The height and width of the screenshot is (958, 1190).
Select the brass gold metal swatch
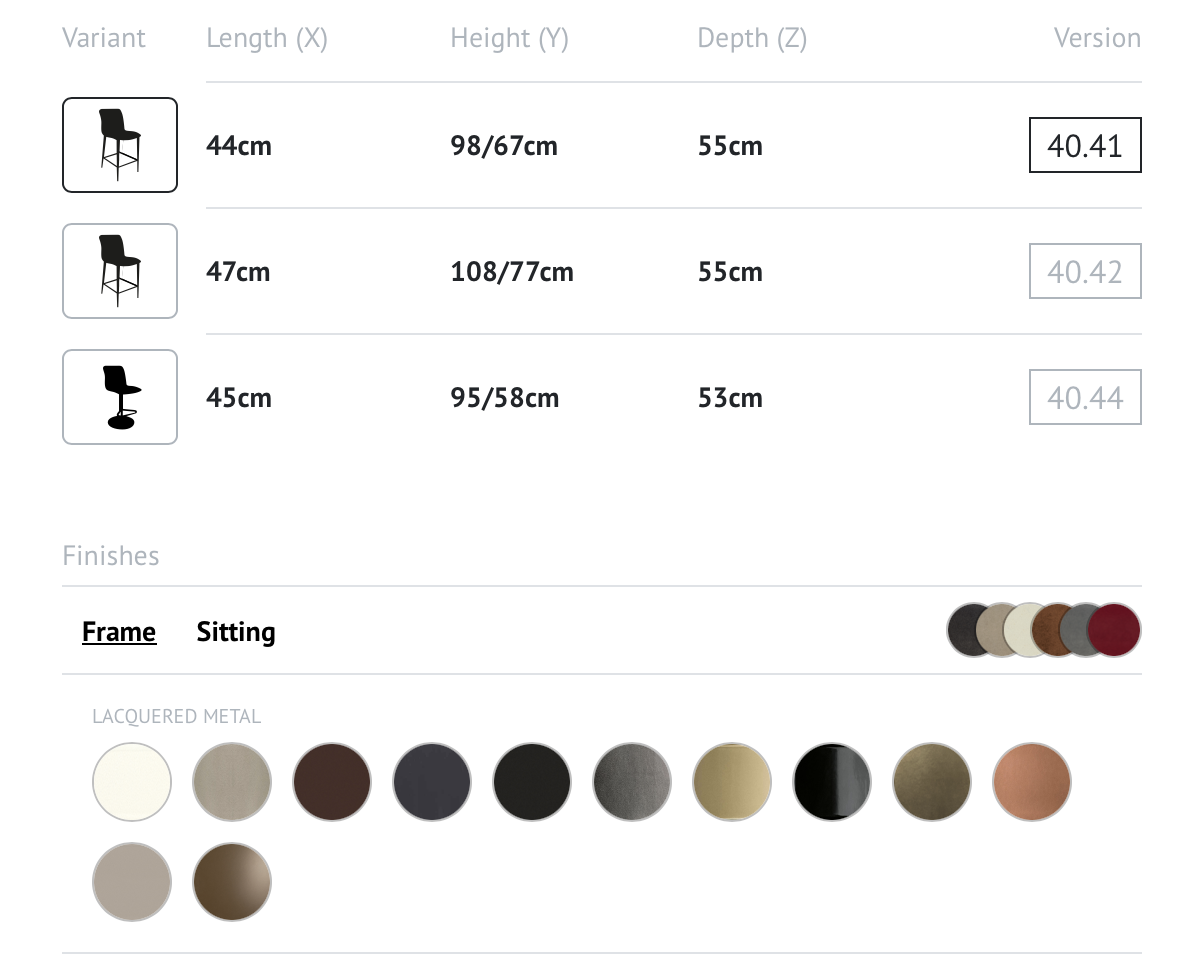coord(732,782)
